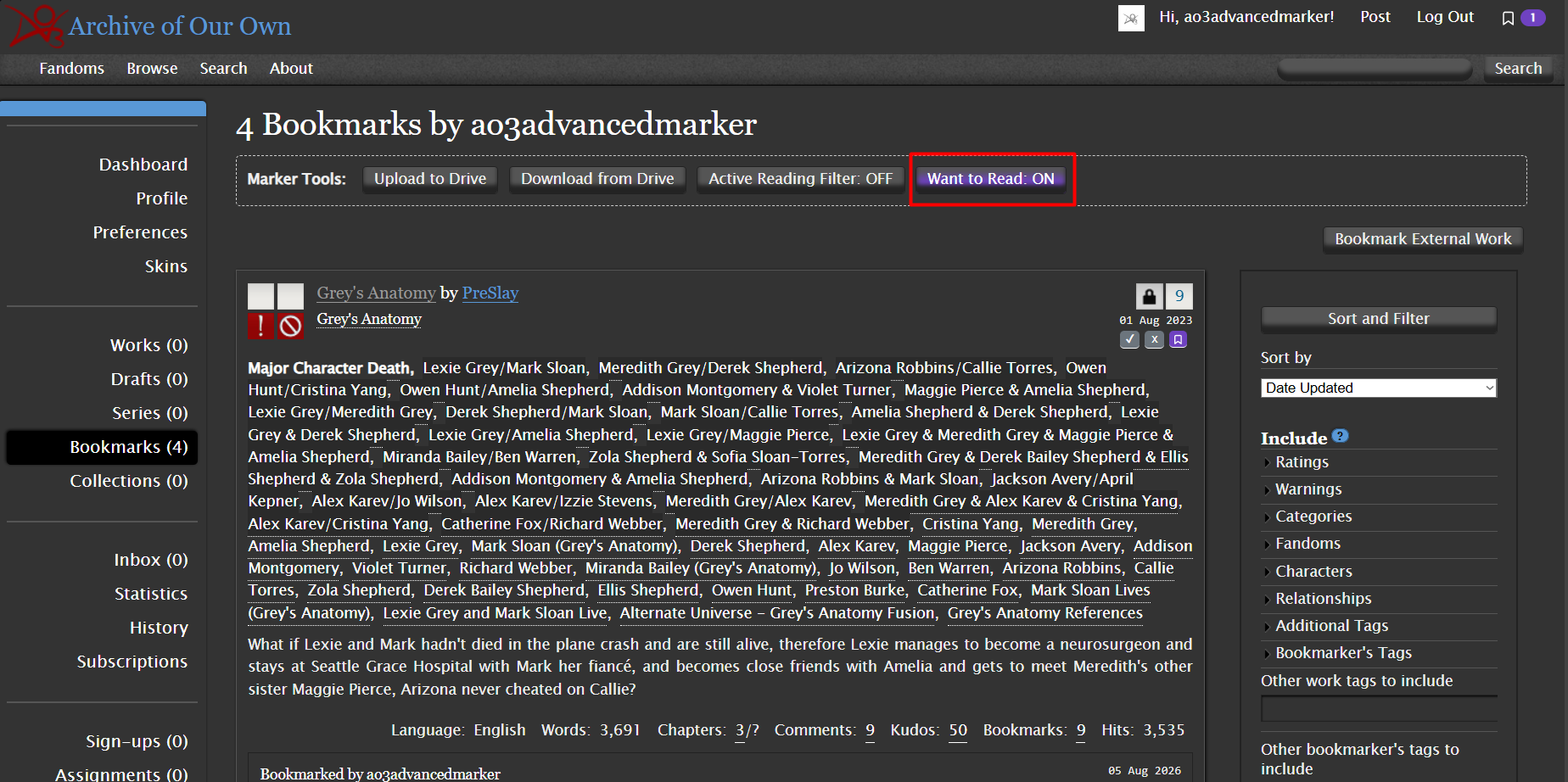
Task: Expand the Categories filter
Action: (x=1313, y=517)
